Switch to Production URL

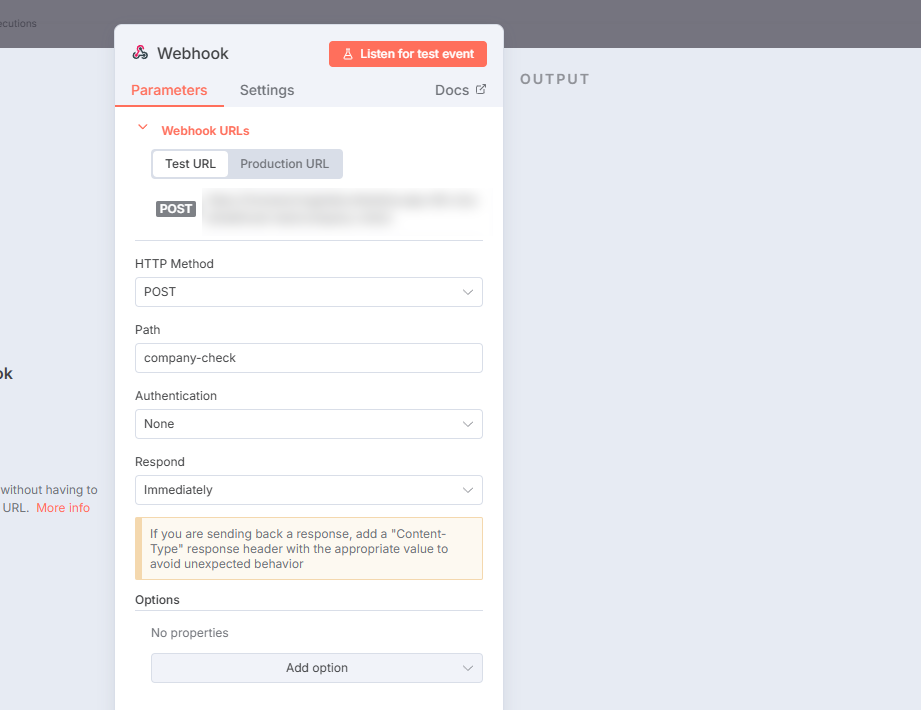[x=284, y=164]
